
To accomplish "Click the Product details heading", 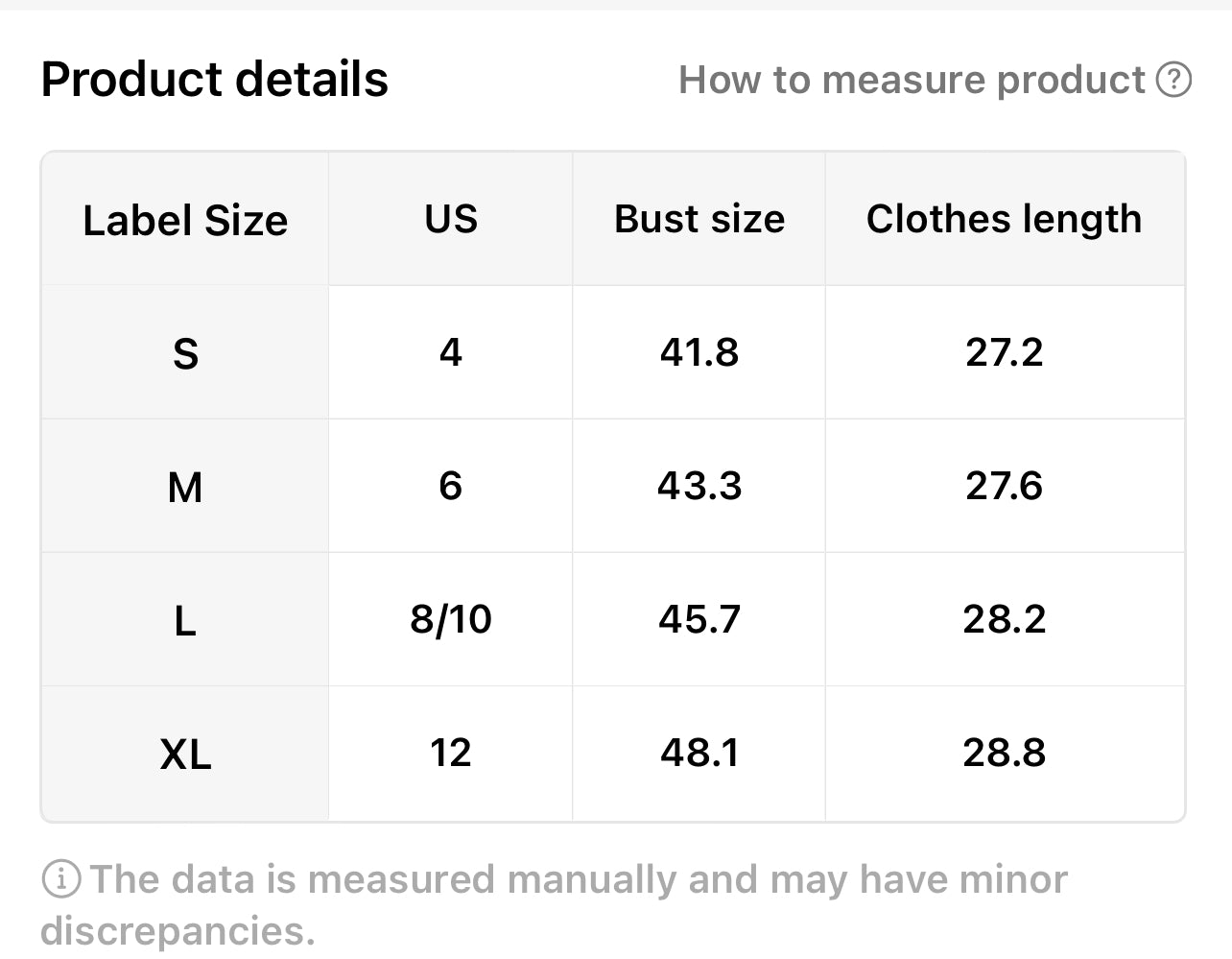I will tap(215, 79).
